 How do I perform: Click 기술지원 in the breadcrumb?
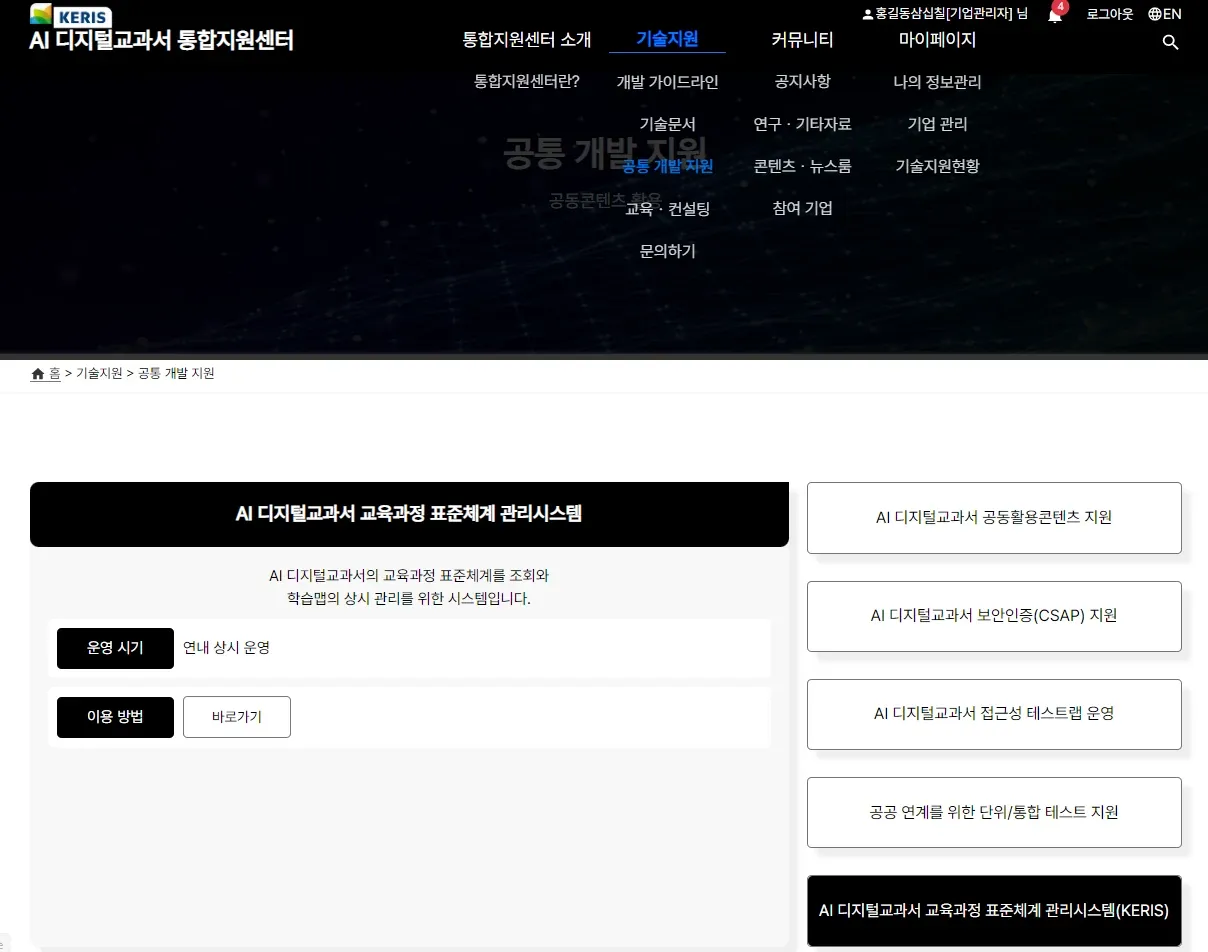coord(99,374)
